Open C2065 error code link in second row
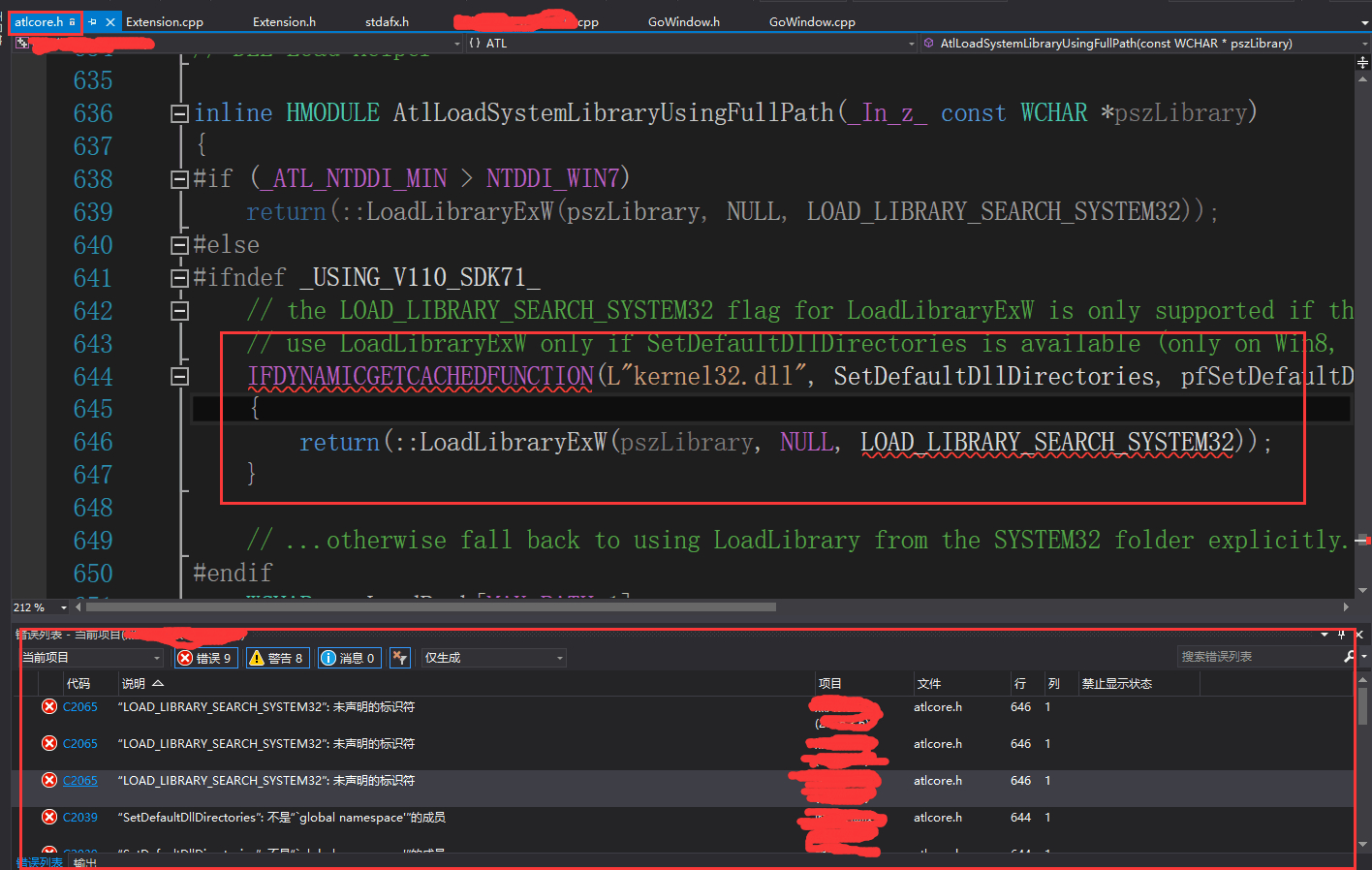 point(80,744)
